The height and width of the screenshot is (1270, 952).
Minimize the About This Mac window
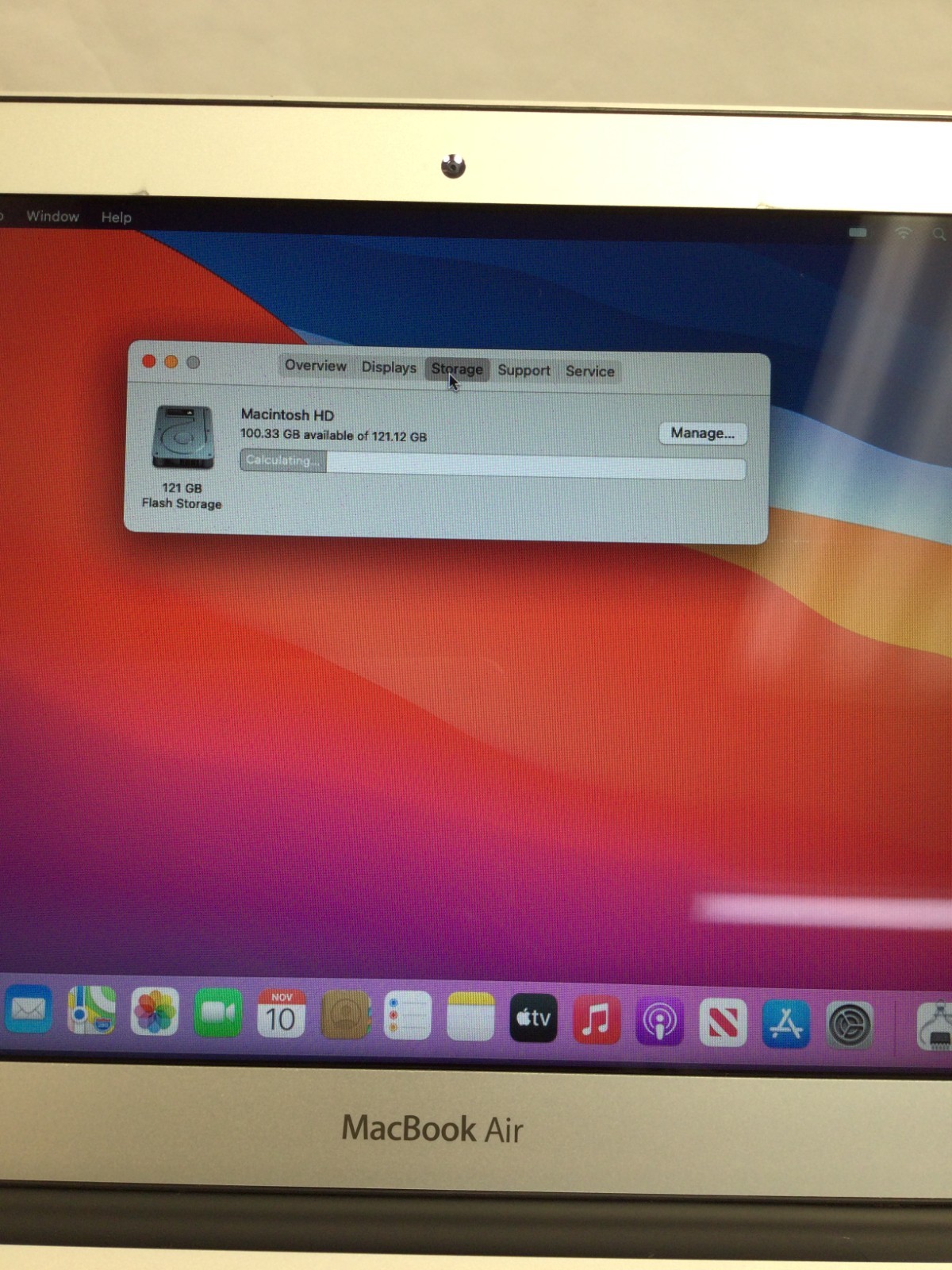(x=171, y=362)
